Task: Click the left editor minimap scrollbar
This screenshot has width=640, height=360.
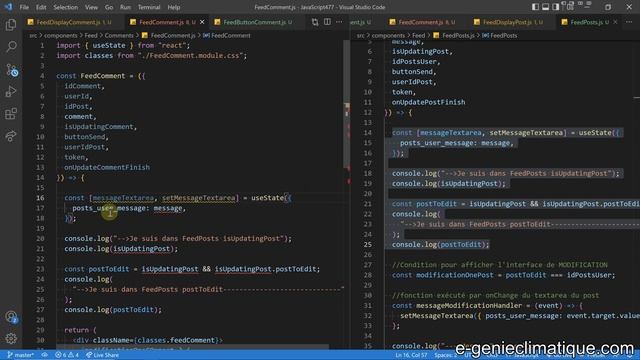Action: tap(347, 104)
